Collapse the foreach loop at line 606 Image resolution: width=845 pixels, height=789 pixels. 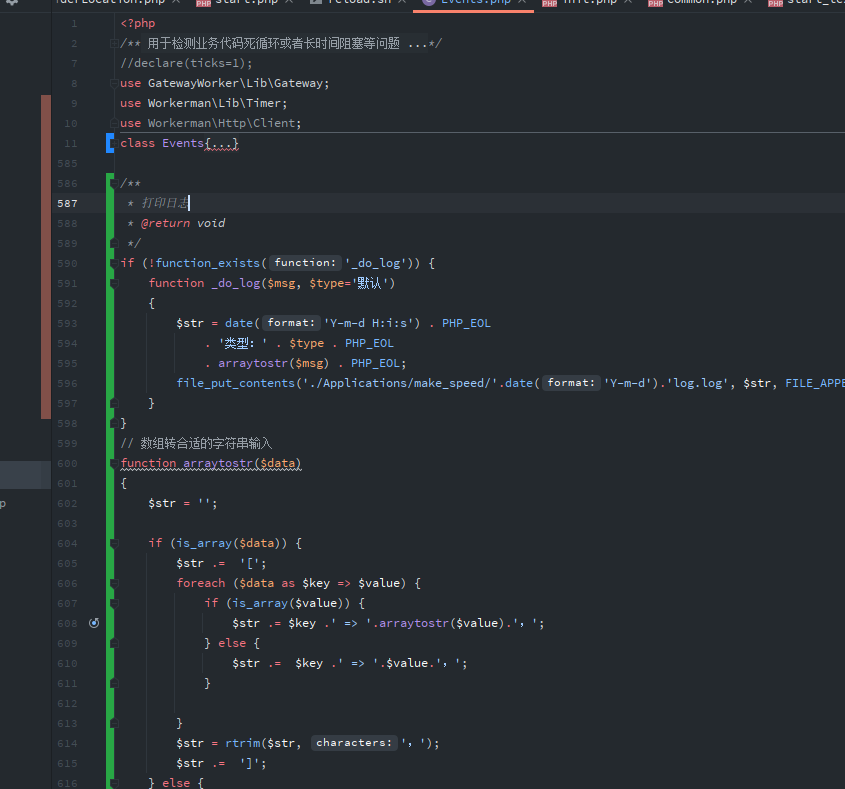(x=114, y=583)
